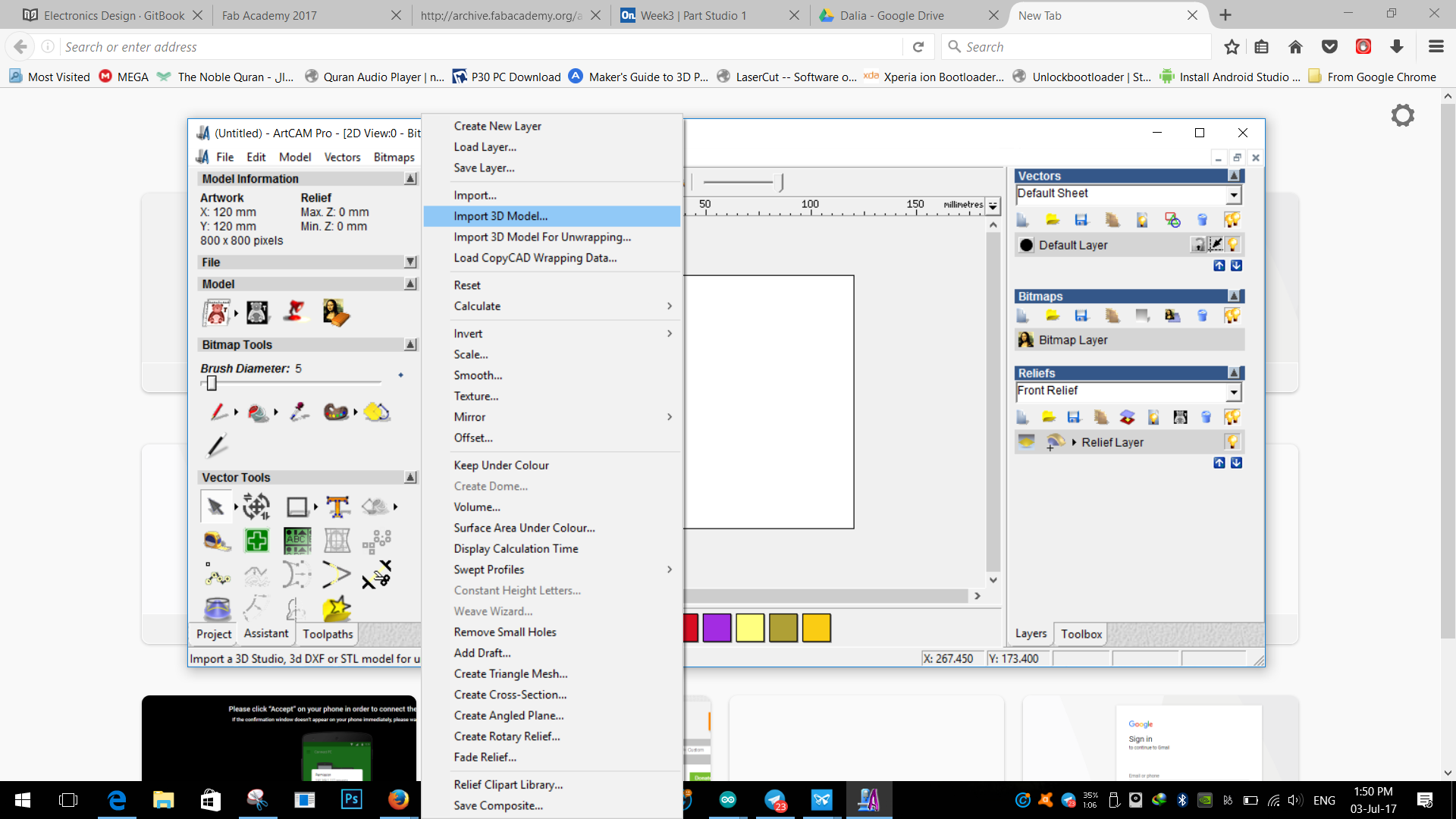Select the vector selection arrow tool
1456x819 pixels.
[x=215, y=507]
